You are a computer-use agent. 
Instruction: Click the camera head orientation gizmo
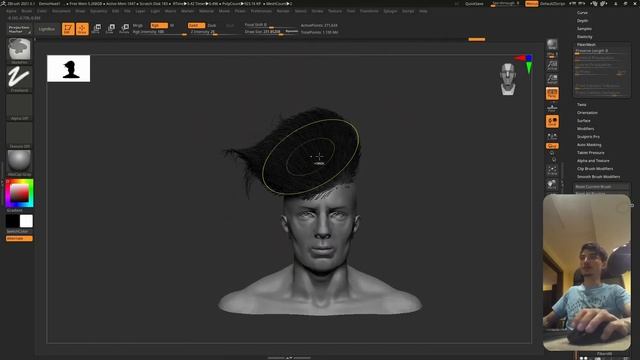508,79
